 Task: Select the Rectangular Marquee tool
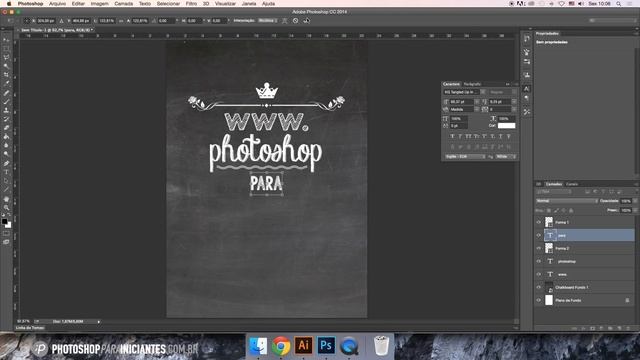click(6, 49)
